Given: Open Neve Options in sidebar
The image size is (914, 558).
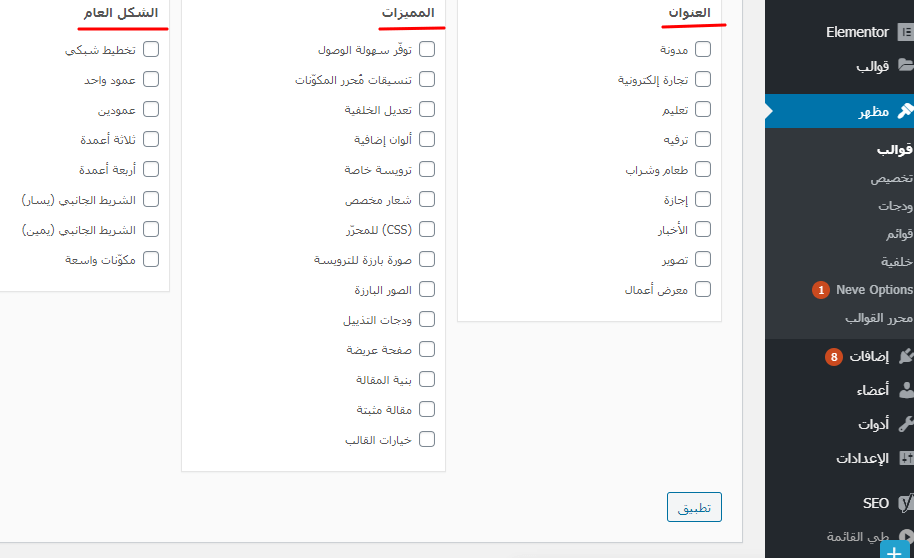Looking at the screenshot, I should pyautogui.click(x=874, y=290).
